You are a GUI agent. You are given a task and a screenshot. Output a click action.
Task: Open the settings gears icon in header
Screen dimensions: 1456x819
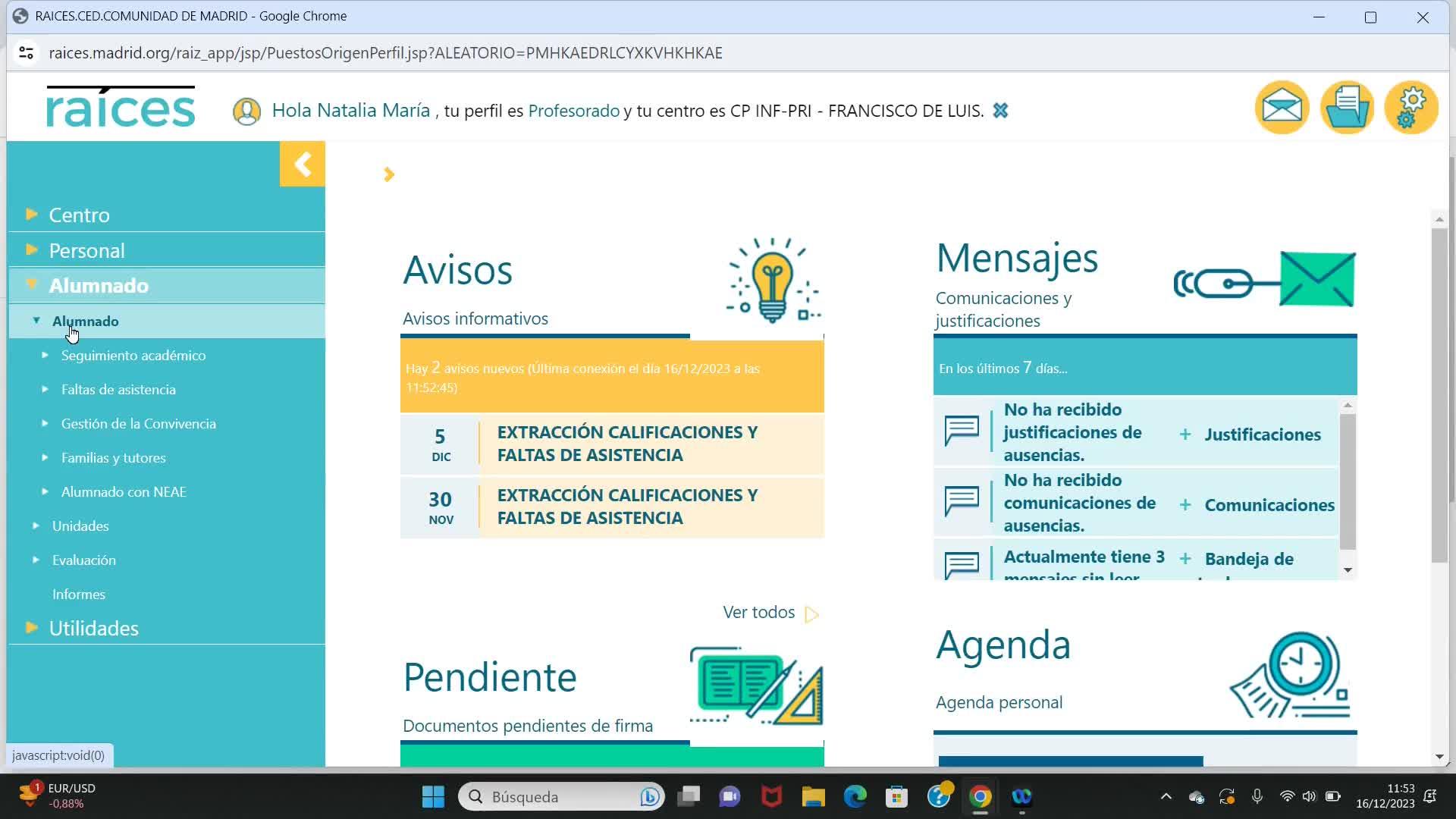tap(1410, 108)
